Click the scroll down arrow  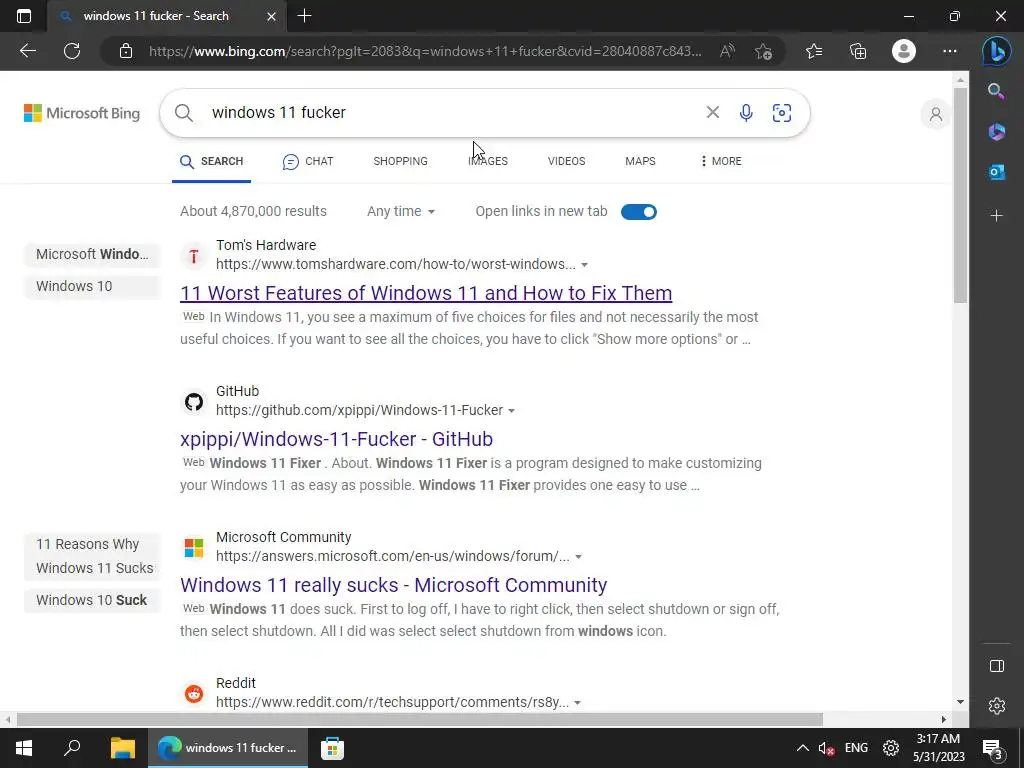[x=960, y=702]
